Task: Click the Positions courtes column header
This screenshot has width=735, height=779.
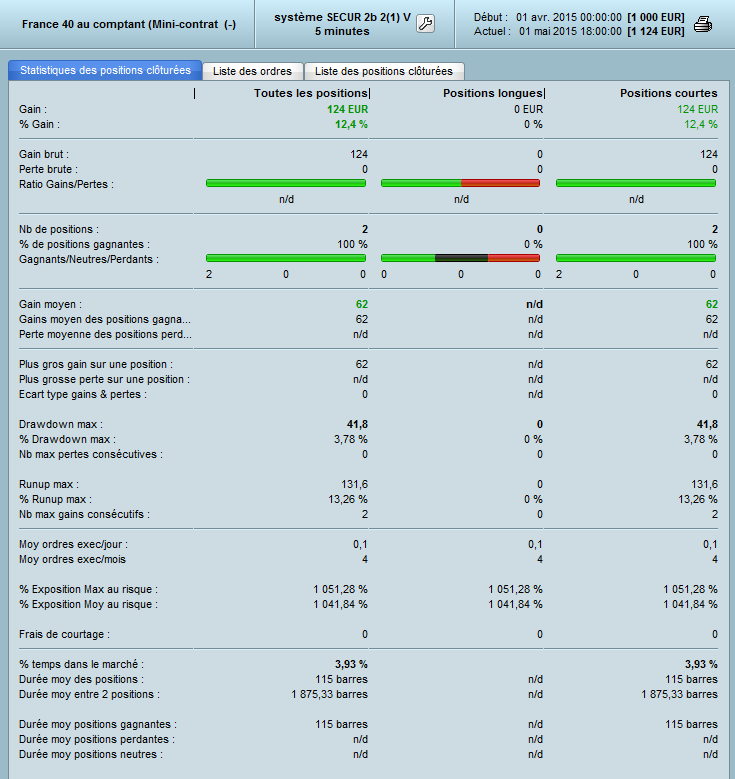Action: click(x=668, y=93)
